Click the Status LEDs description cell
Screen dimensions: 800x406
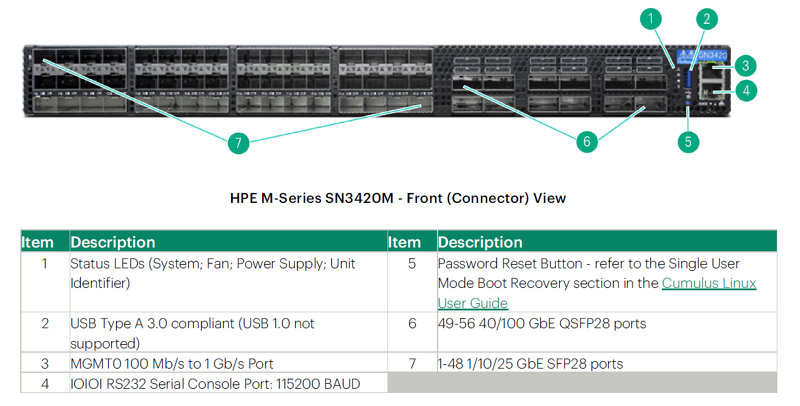click(x=213, y=273)
